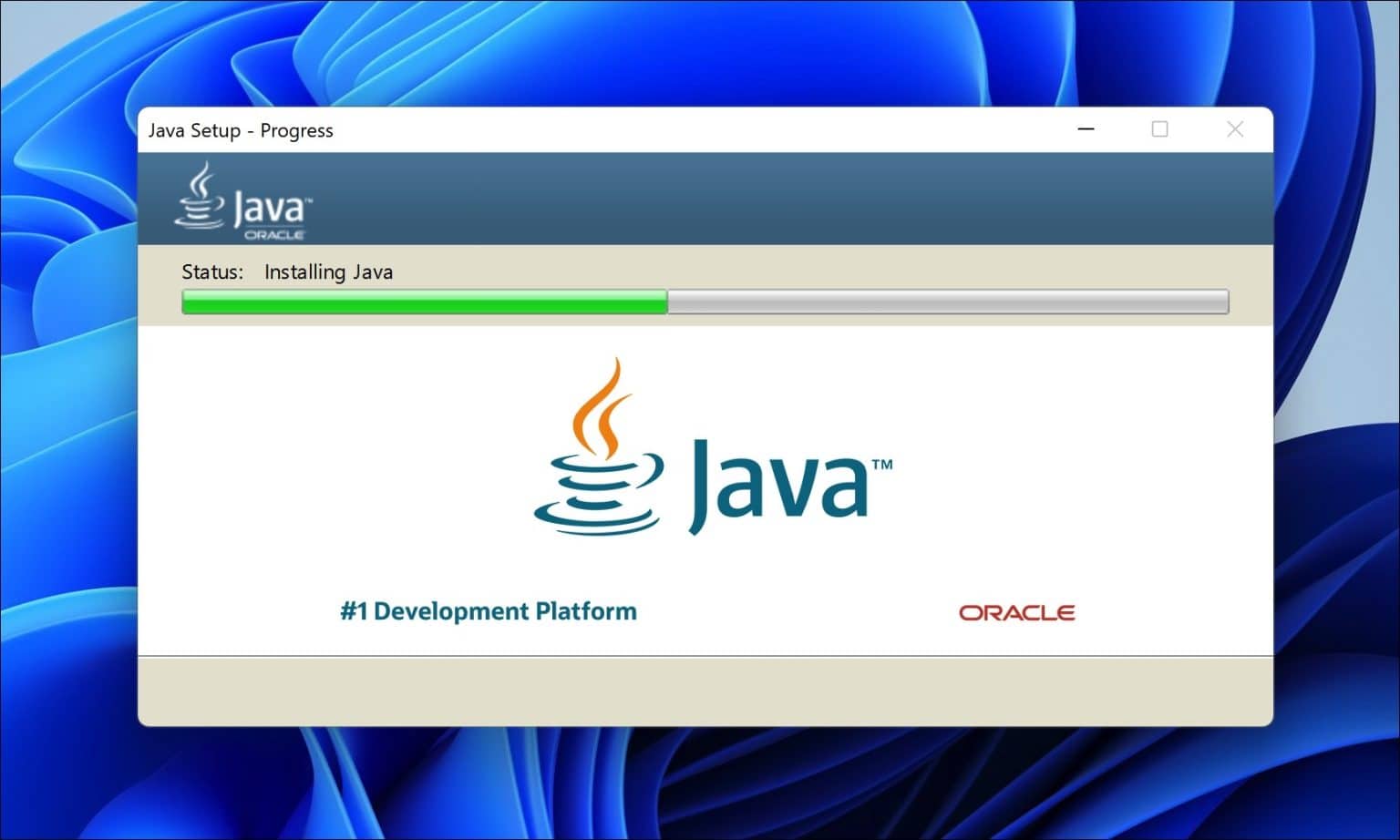Viewport: 1400px width, 840px height.
Task: Click the "Status:" label
Action: (212, 271)
